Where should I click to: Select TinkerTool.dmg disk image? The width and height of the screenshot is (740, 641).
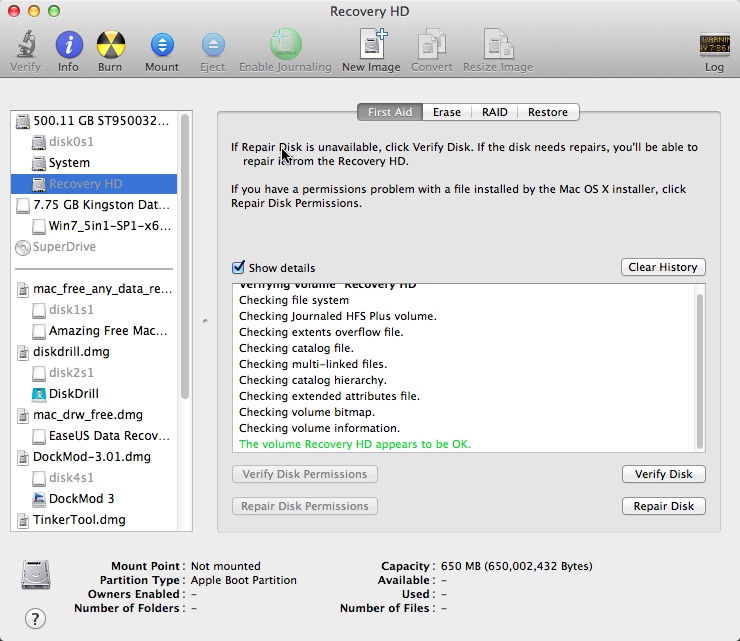click(94, 520)
